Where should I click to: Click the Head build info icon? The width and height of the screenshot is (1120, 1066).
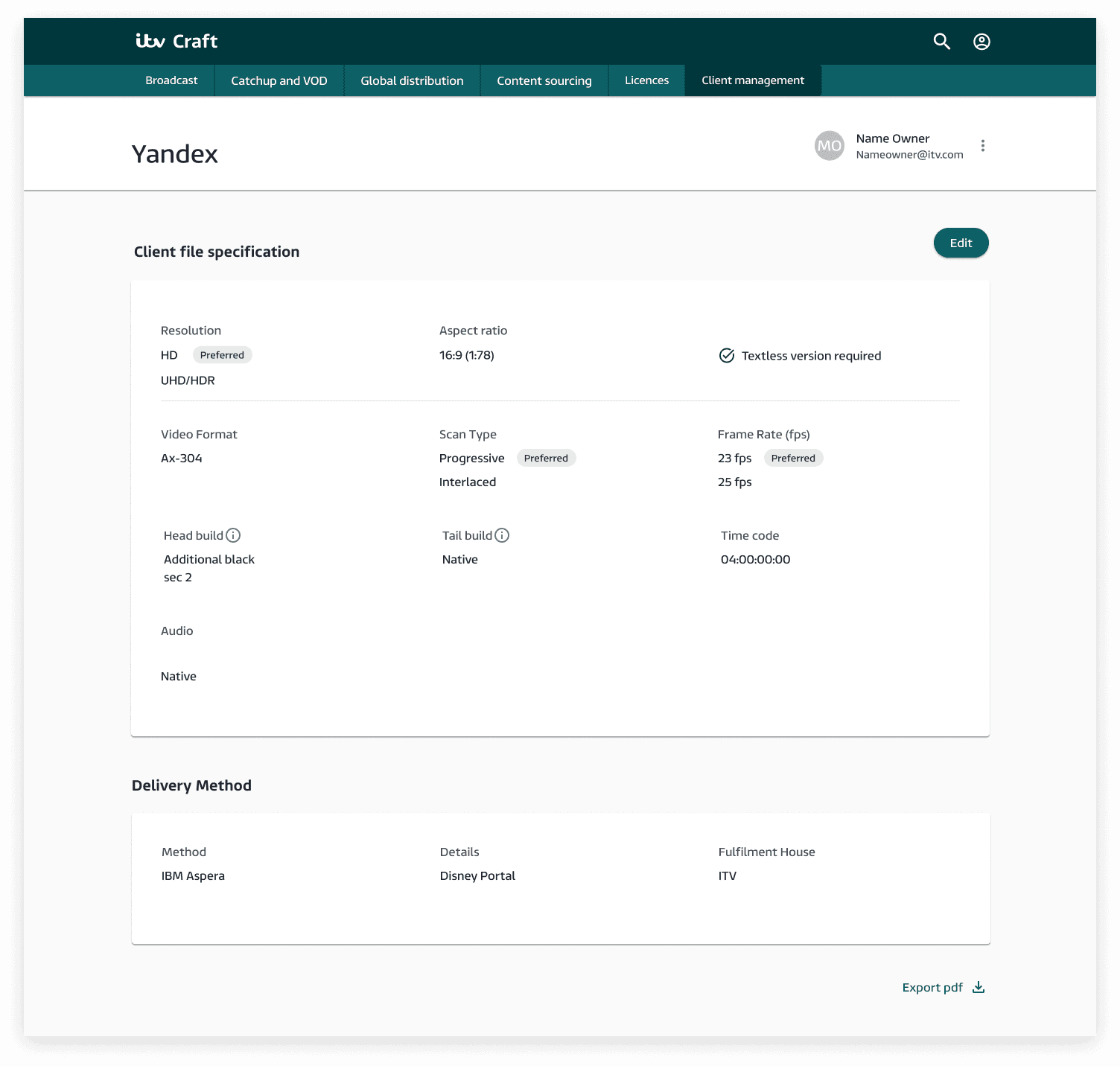point(233,535)
